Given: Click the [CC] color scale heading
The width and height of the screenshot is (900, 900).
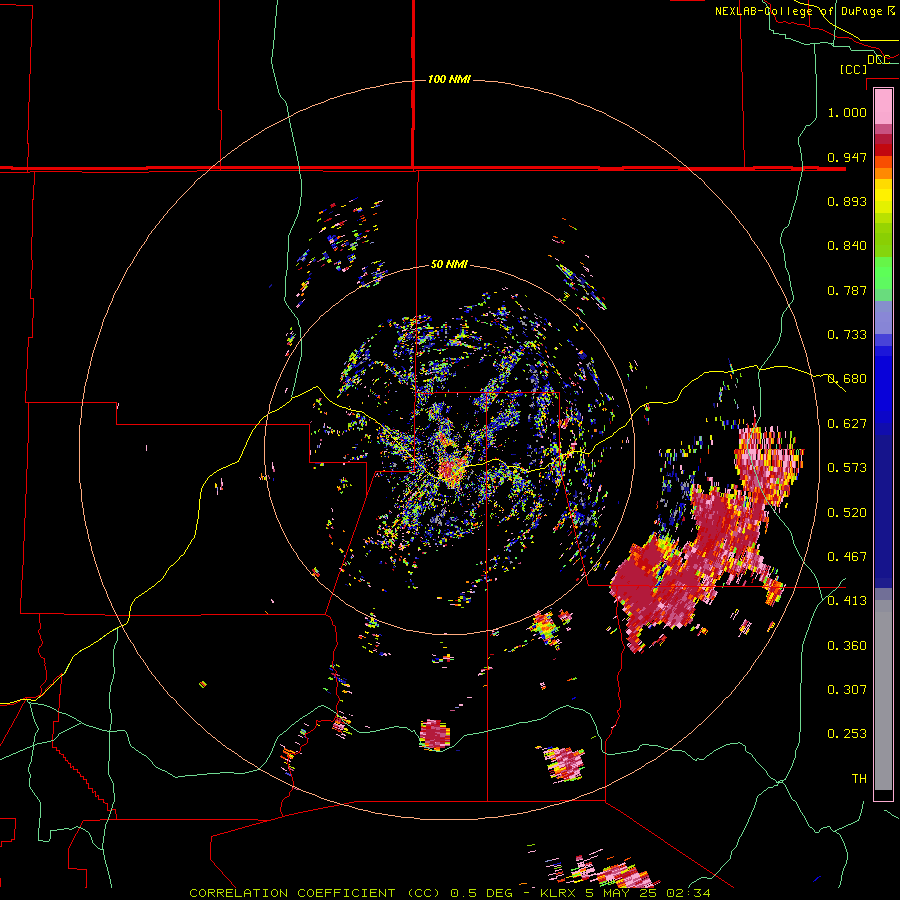Looking at the screenshot, I should point(854,69).
